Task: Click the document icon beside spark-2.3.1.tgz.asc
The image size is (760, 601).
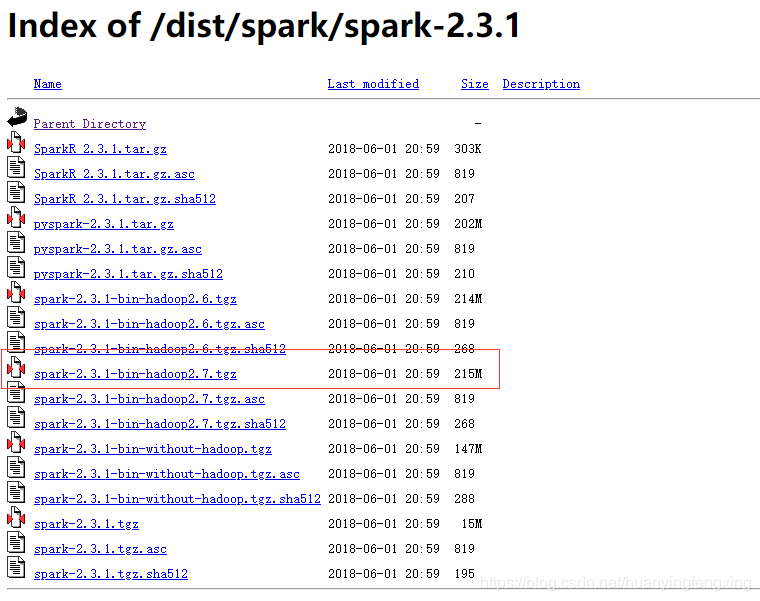Action: tap(16, 543)
